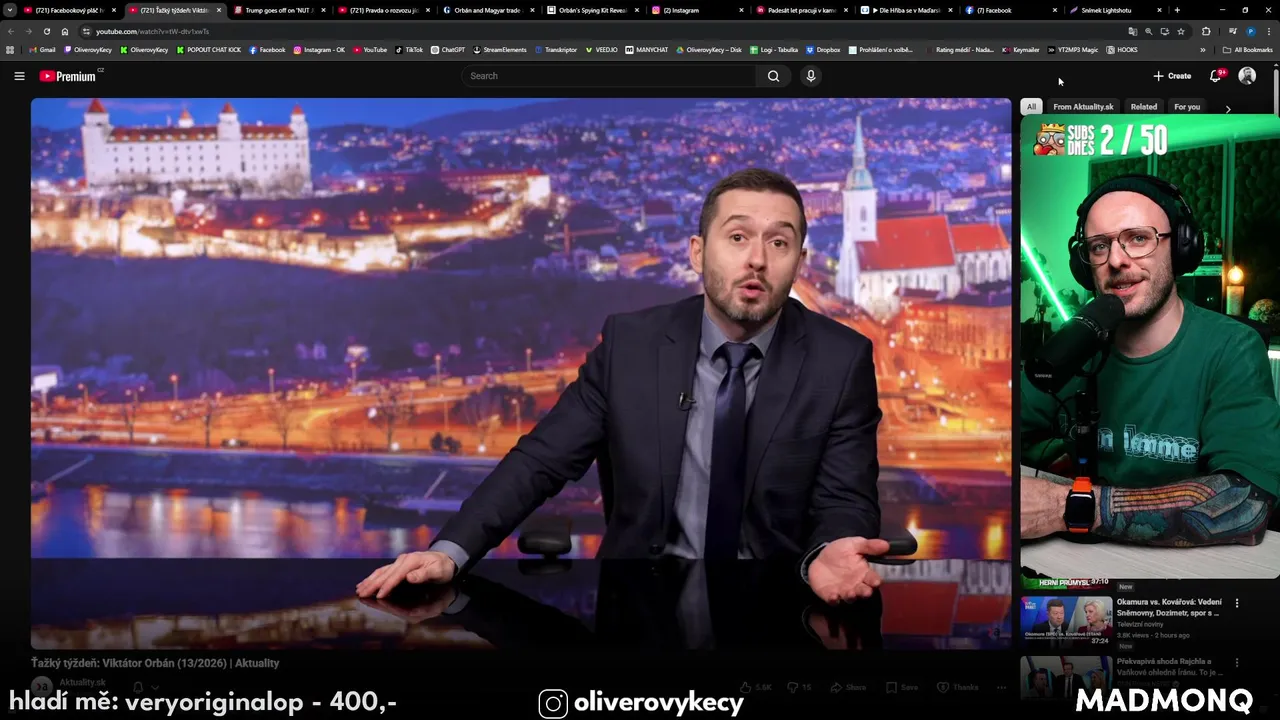Open the StreamElements bookmark
Screen dimensions: 1280x720
pyautogui.click(x=500, y=49)
